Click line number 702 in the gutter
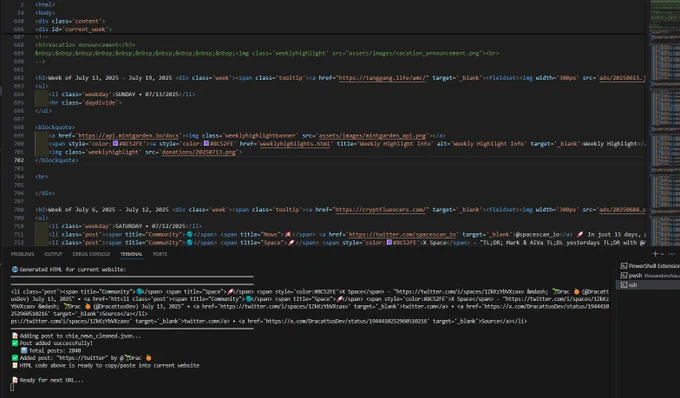 pos(19,160)
